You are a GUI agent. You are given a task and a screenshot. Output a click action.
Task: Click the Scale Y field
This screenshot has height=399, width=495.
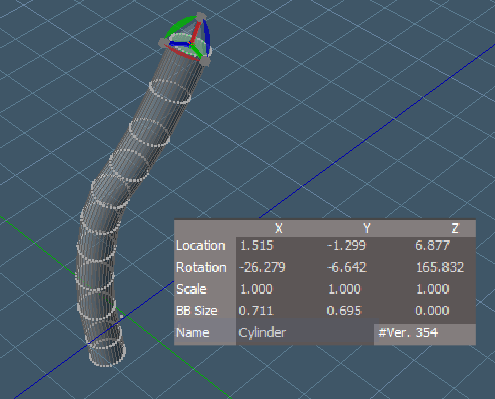345,289
